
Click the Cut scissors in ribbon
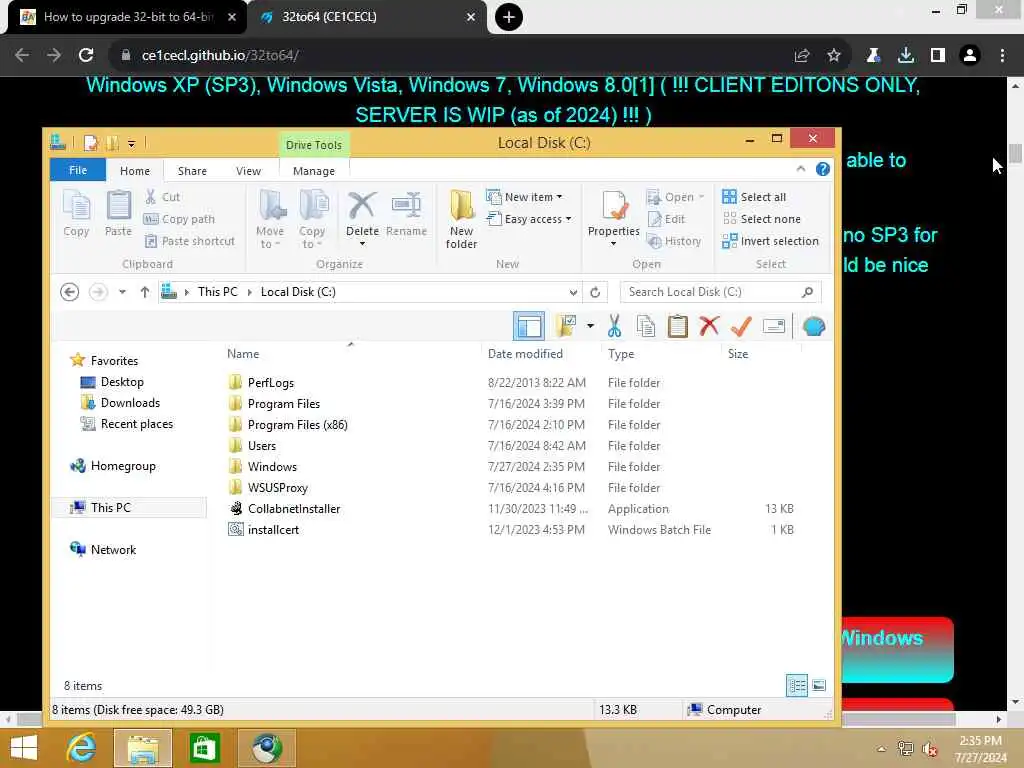click(x=151, y=197)
